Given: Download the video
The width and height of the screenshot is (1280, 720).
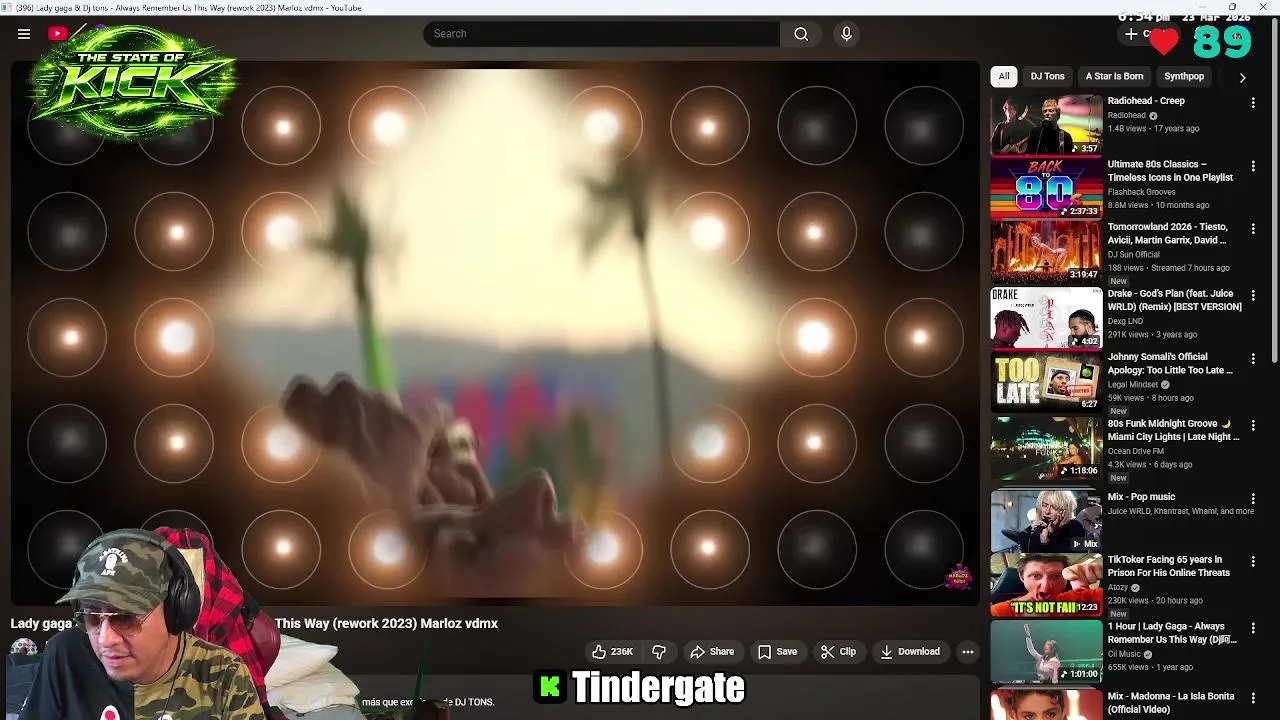Looking at the screenshot, I should tap(910, 652).
